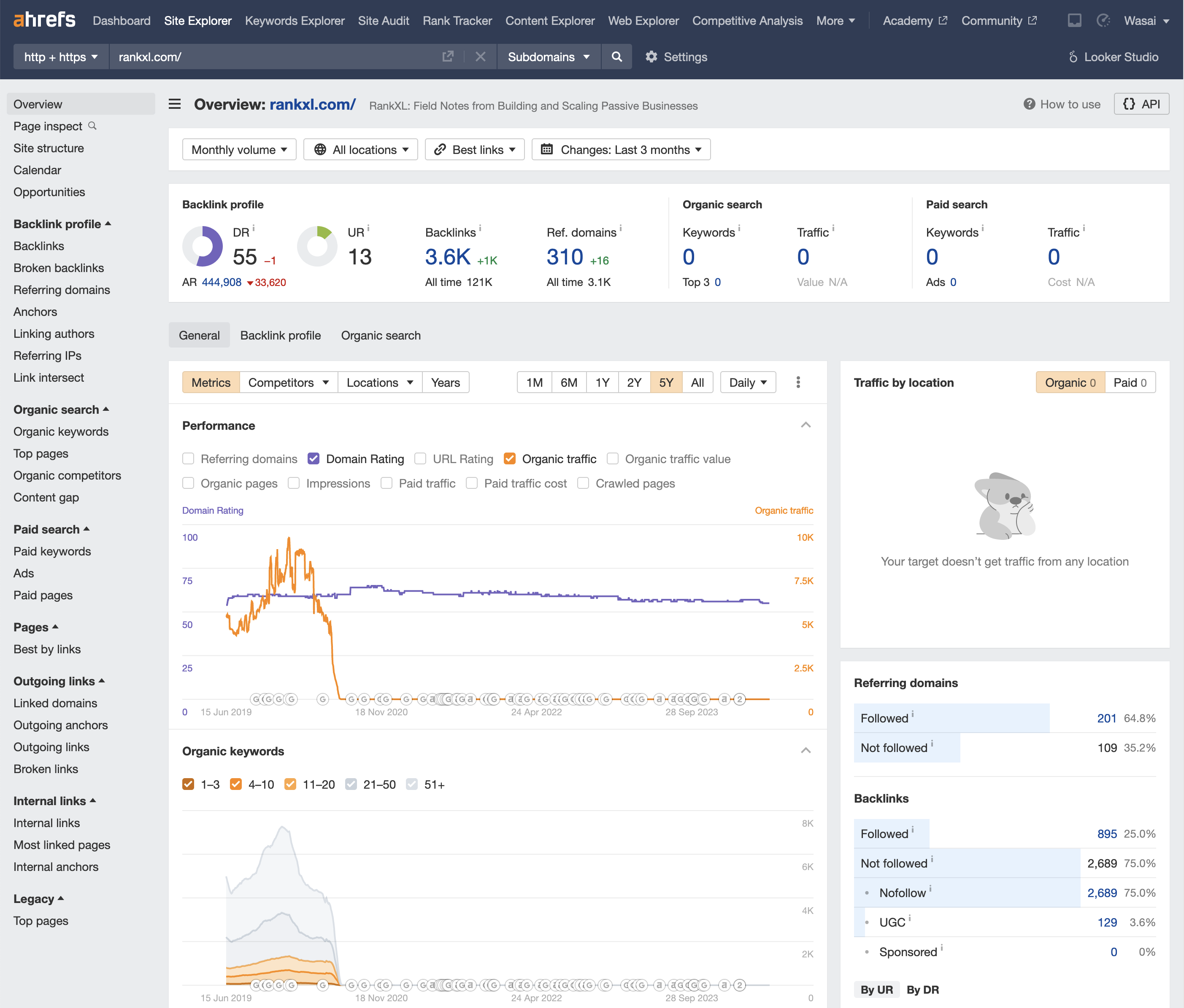Check the Organic pages checkbox

[189, 483]
